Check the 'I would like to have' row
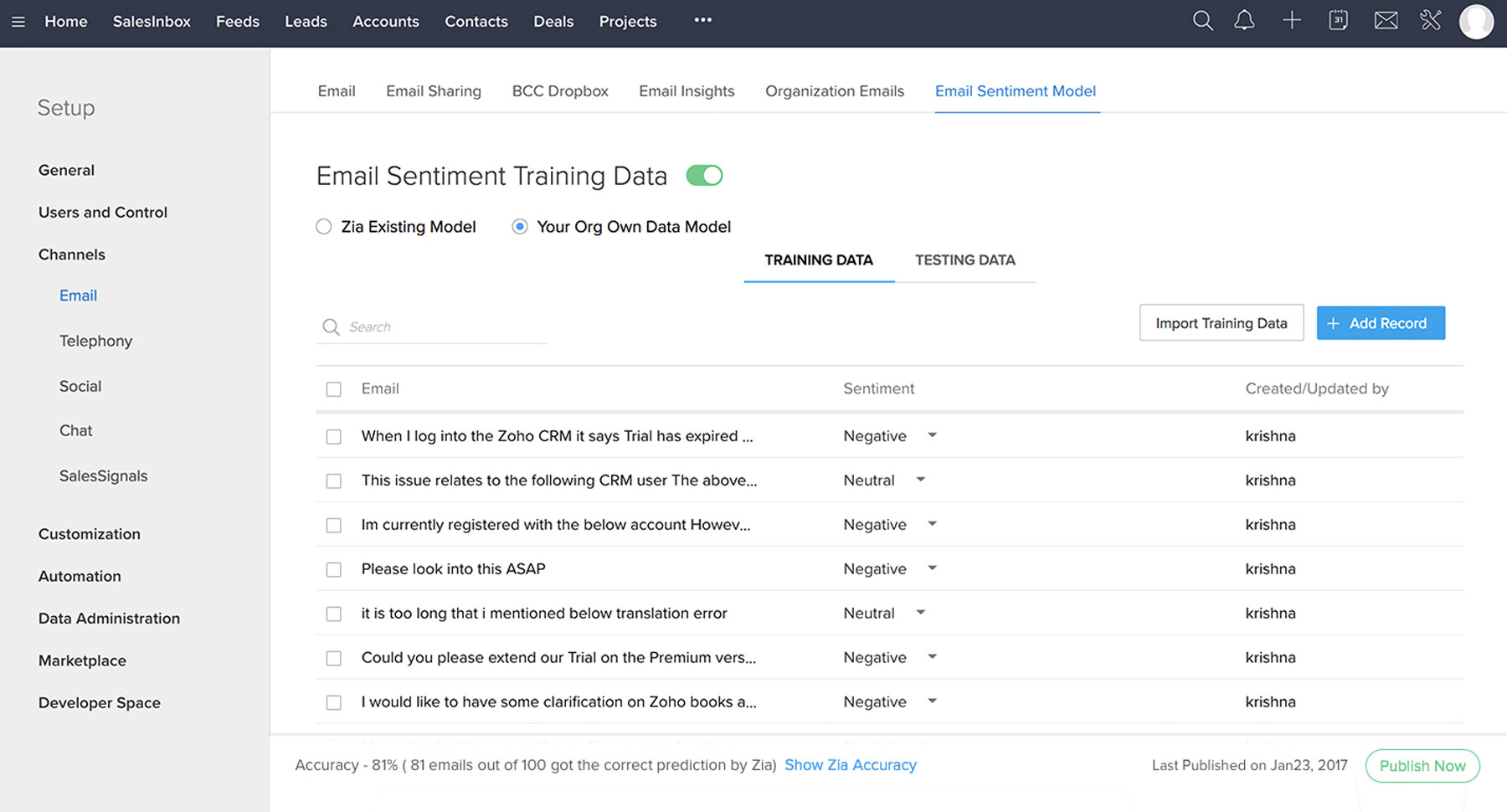Image resolution: width=1507 pixels, height=812 pixels. tap(333, 703)
